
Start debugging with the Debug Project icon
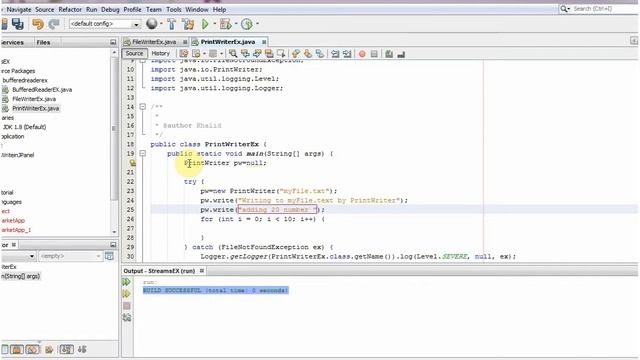(x=225, y=24)
